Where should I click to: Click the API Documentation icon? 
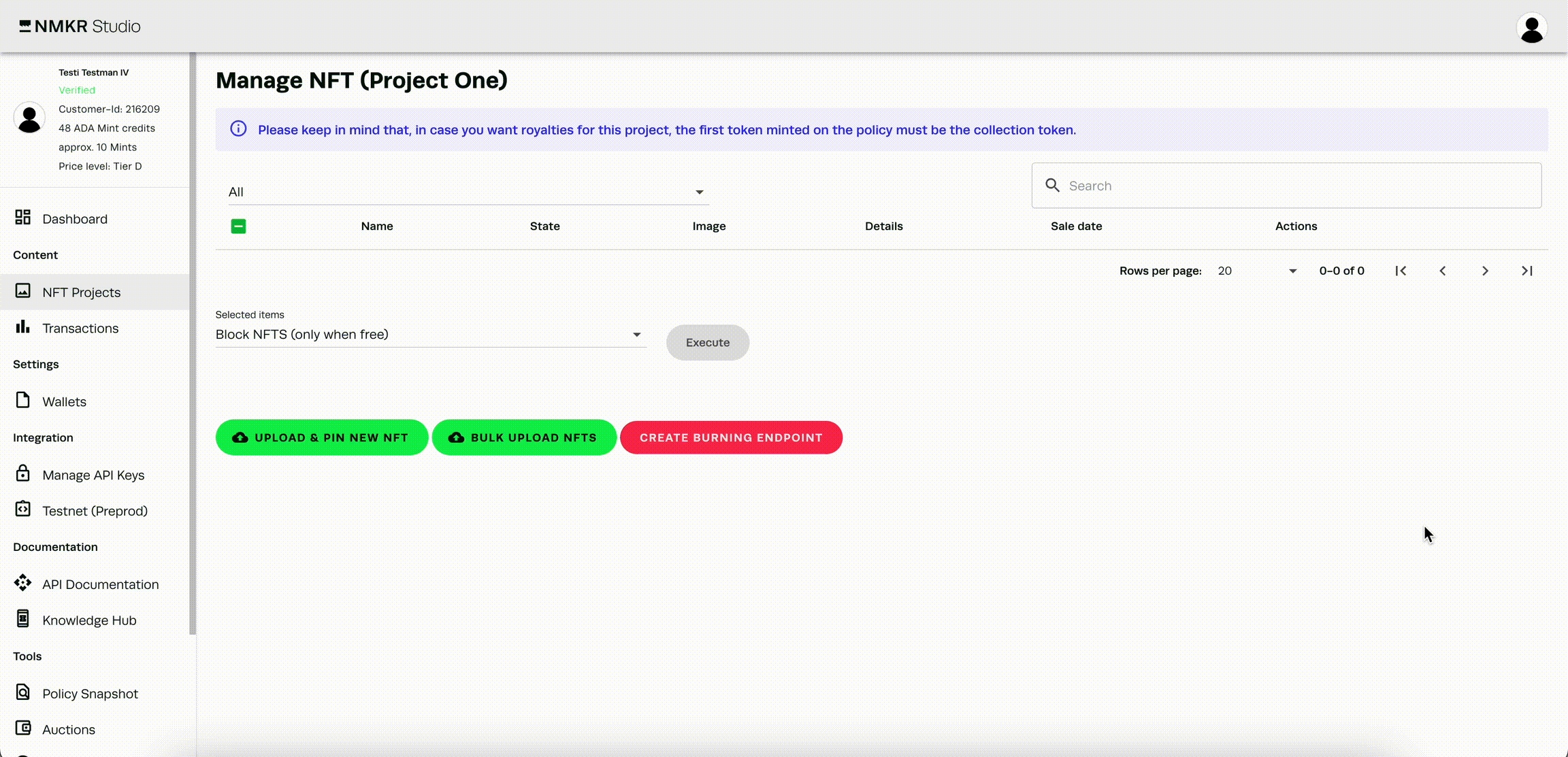click(x=22, y=583)
